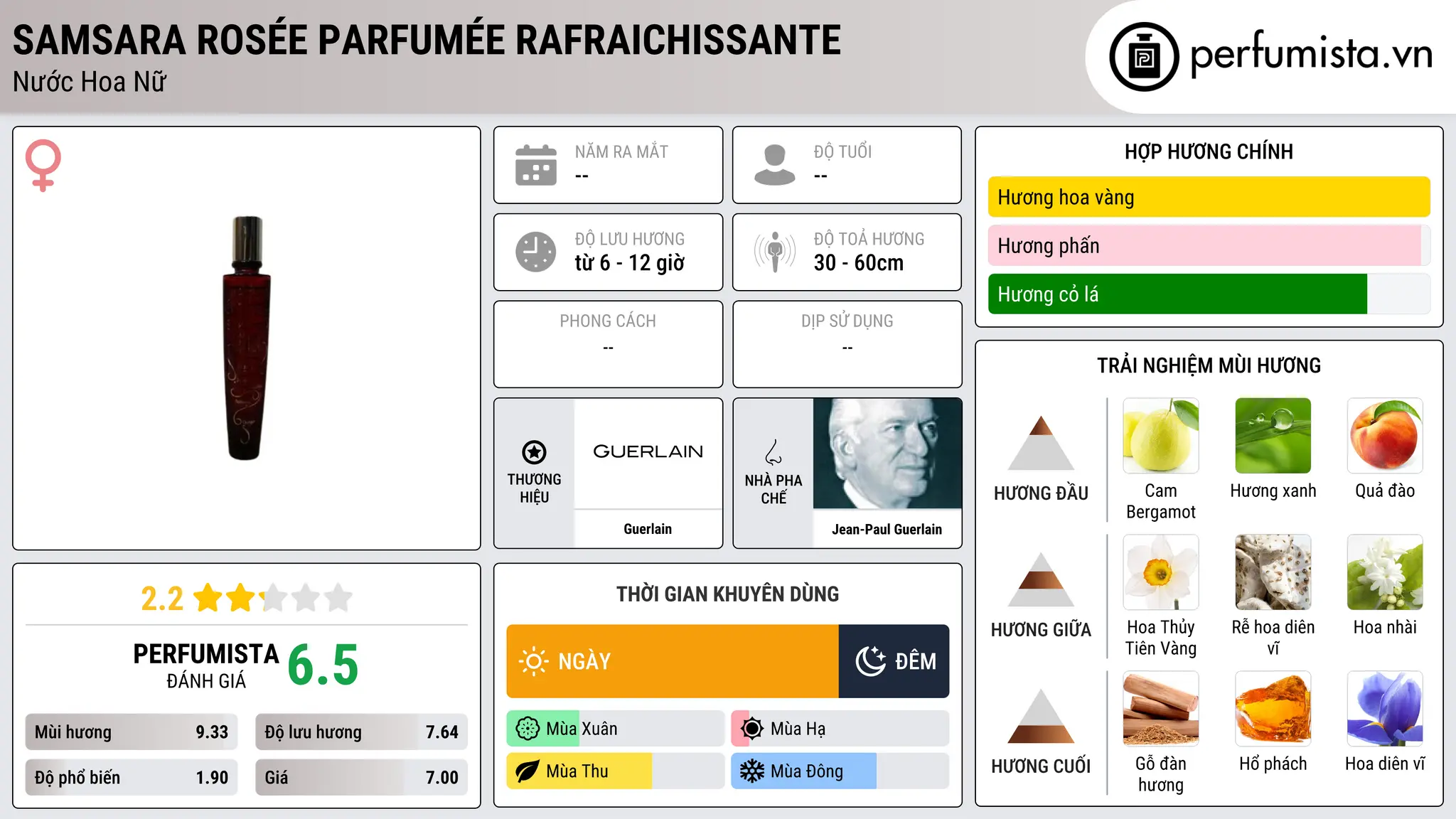Click the 2.2 user rating number

pos(162,599)
